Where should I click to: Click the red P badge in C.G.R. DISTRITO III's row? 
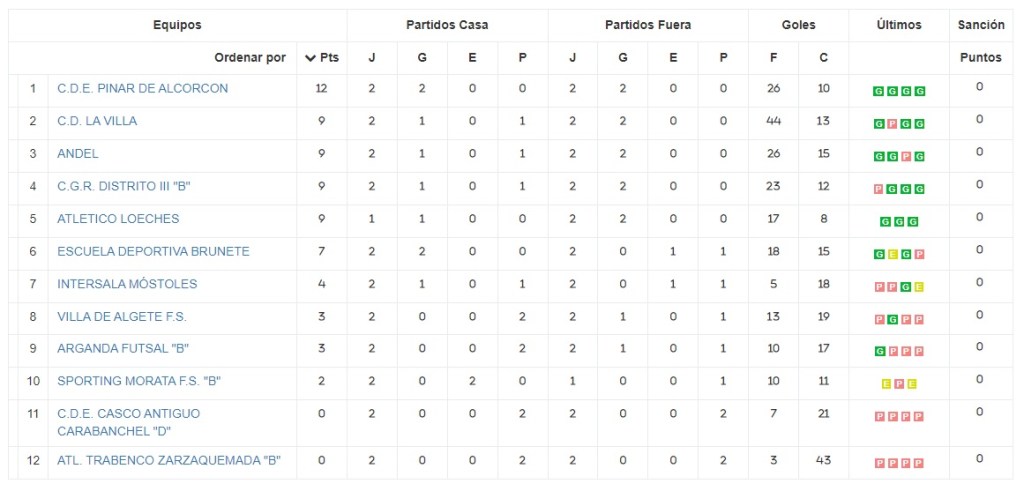[879, 189]
